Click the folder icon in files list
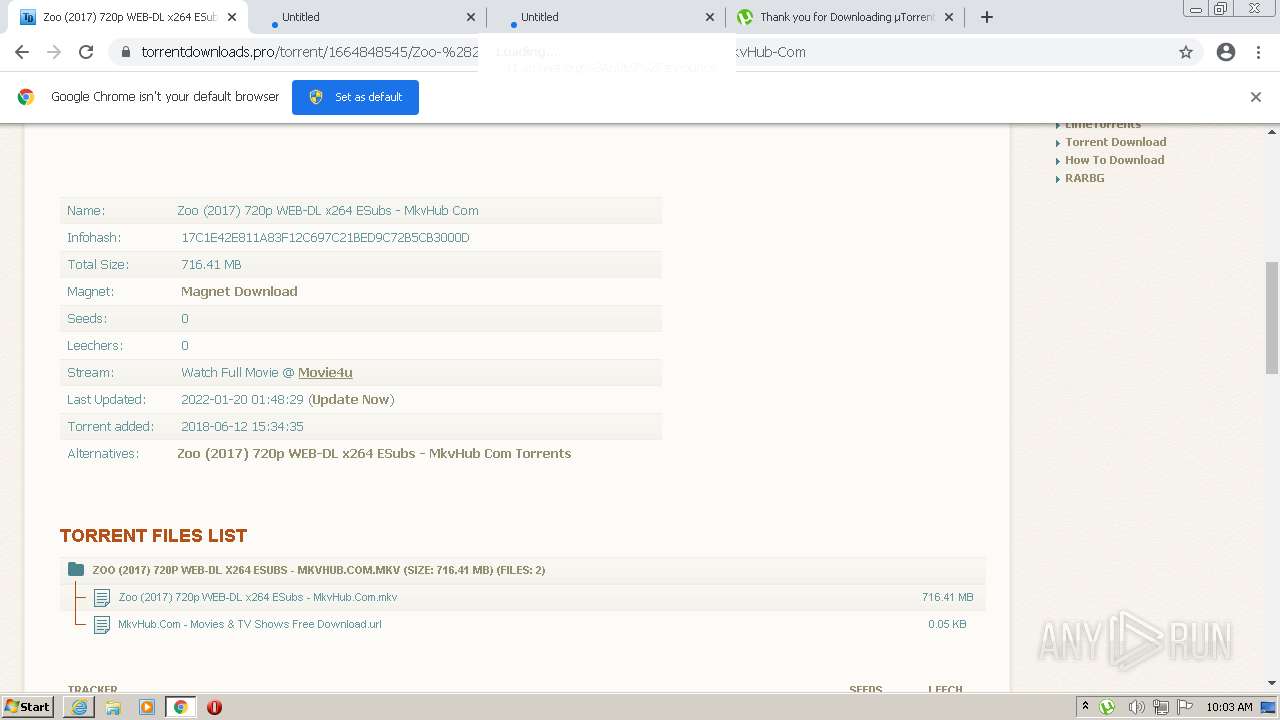Screen dimensions: 1280x720 point(76,570)
